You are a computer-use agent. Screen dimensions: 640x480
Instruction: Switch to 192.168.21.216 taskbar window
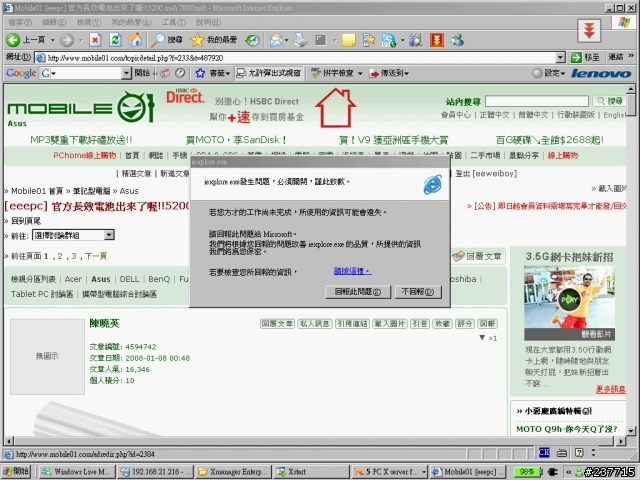155,472
